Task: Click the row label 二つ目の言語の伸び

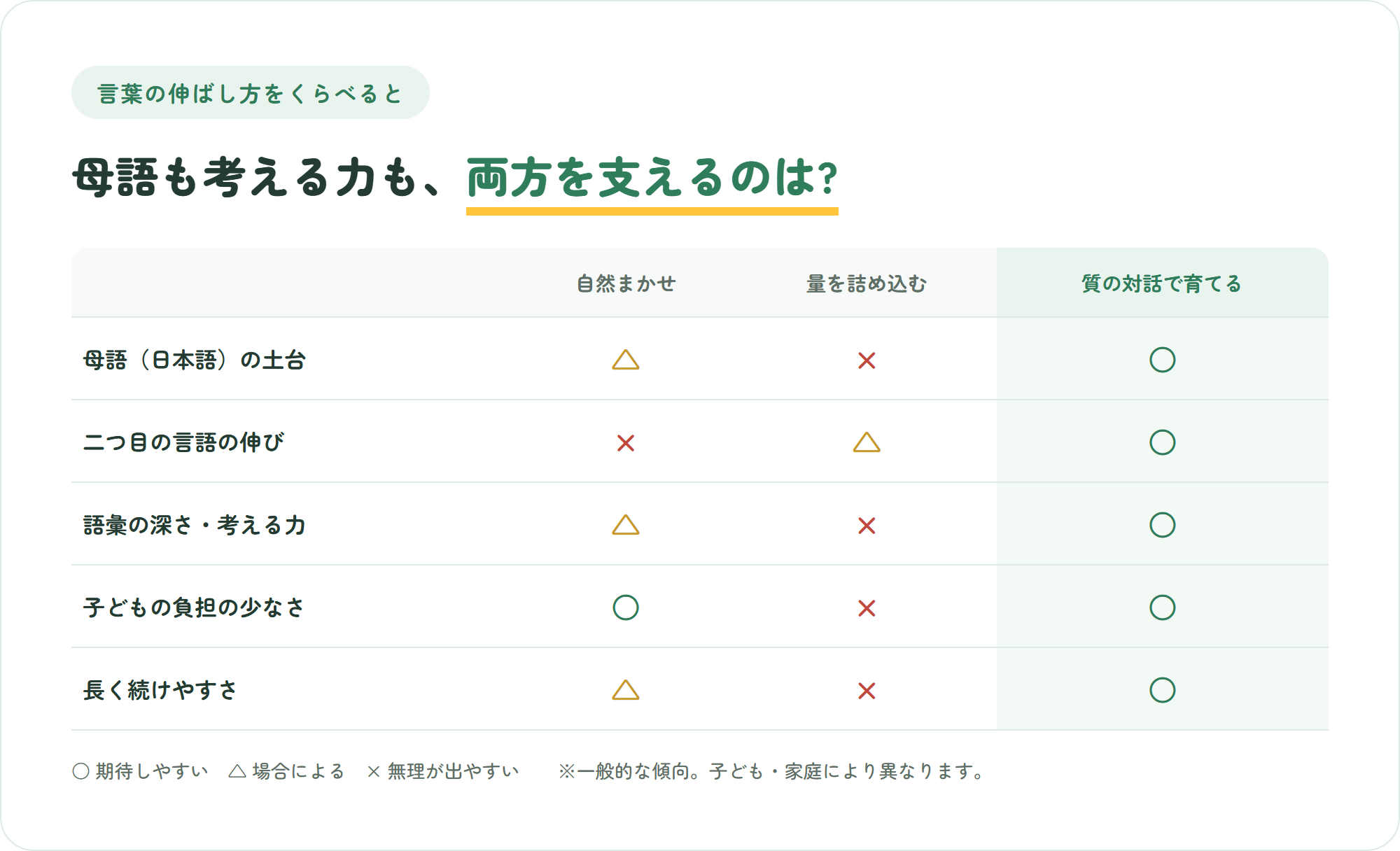Action: [183, 442]
